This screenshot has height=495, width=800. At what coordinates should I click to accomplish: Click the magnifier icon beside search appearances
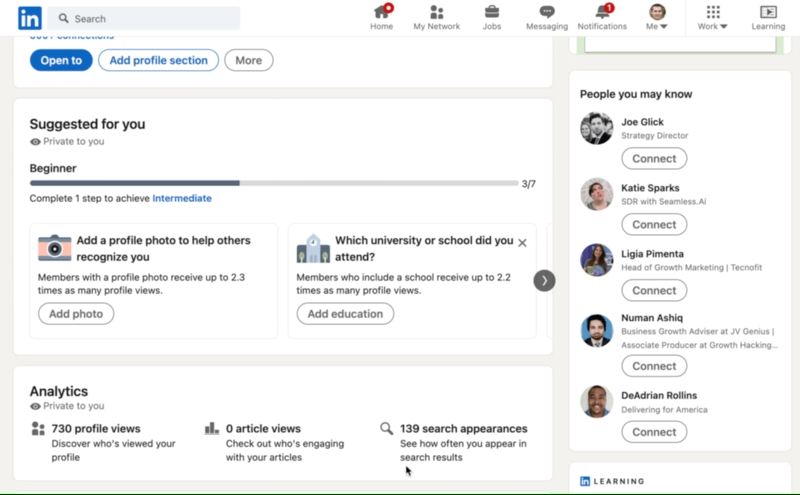387,428
